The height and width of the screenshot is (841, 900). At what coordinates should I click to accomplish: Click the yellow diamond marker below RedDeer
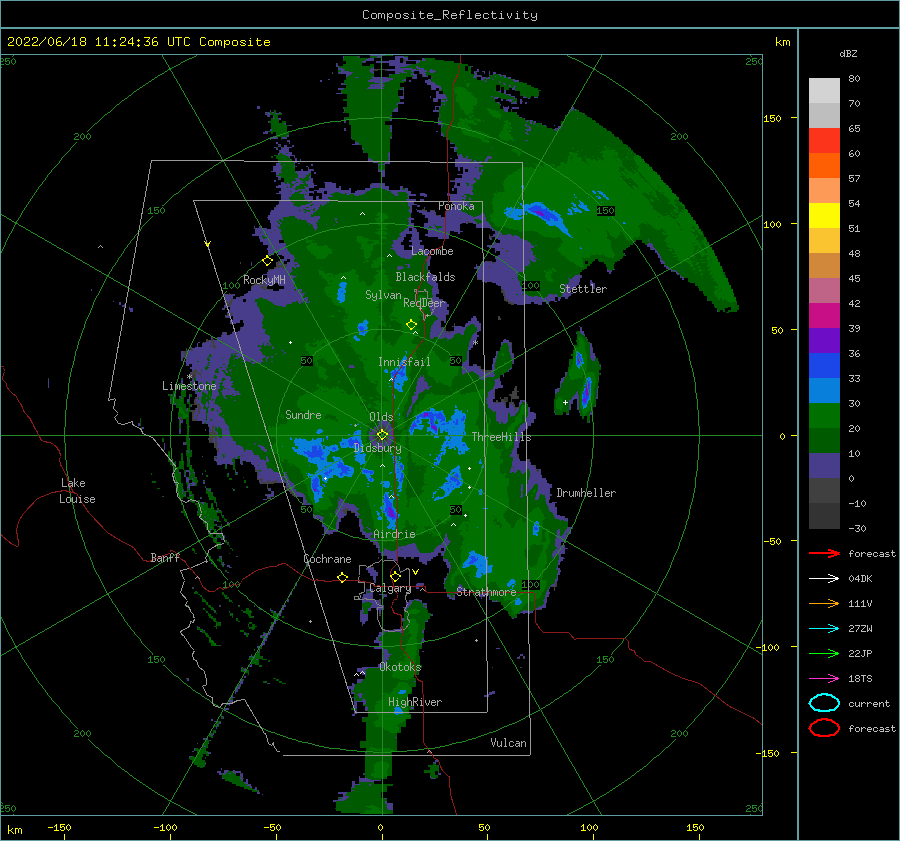tap(411, 325)
